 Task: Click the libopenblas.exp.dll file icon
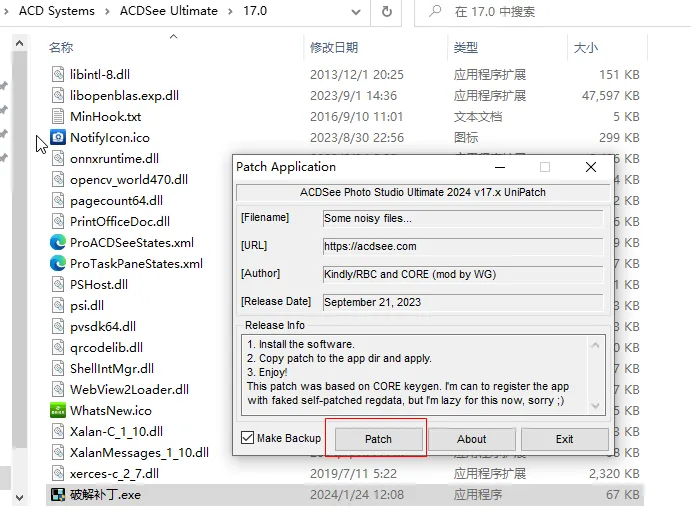tap(58, 96)
